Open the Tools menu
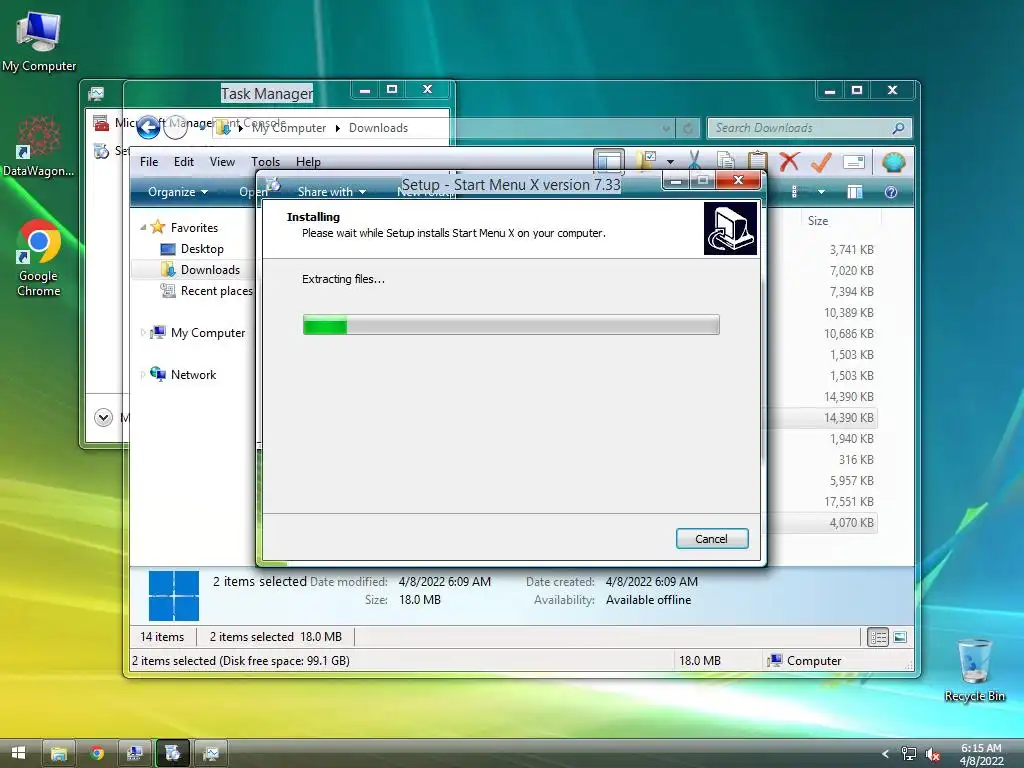Viewport: 1024px width, 768px height. [265, 161]
